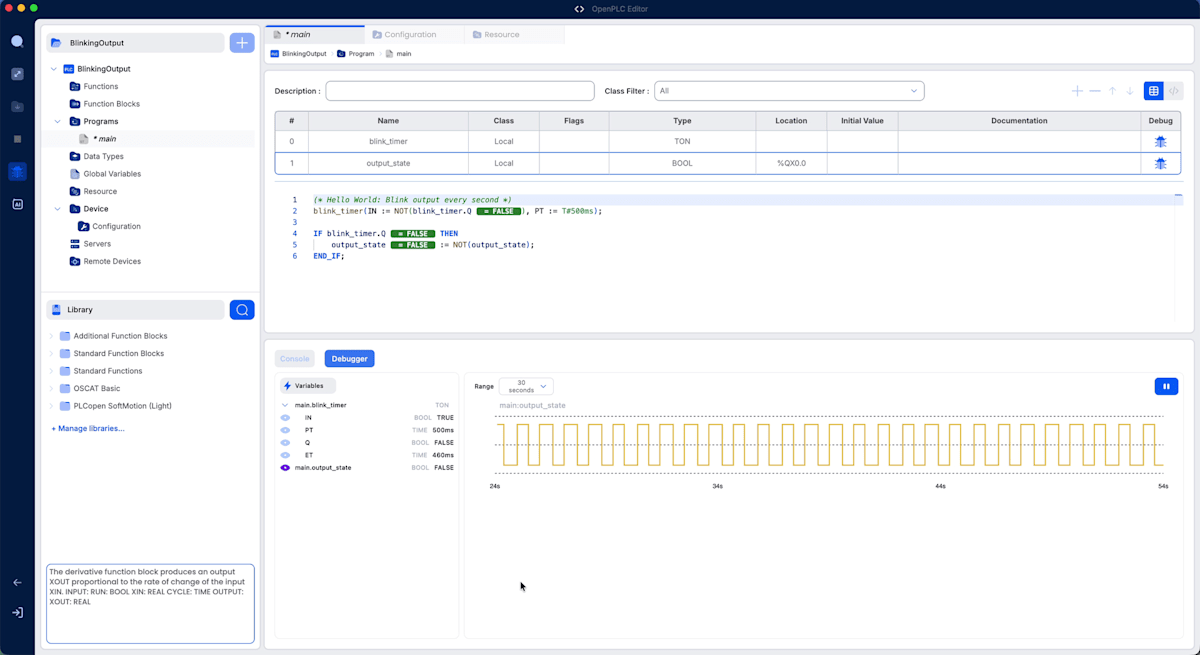Click the exit/logout sidebar icon
The image size is (1200, 655).
tap(17, 613)
